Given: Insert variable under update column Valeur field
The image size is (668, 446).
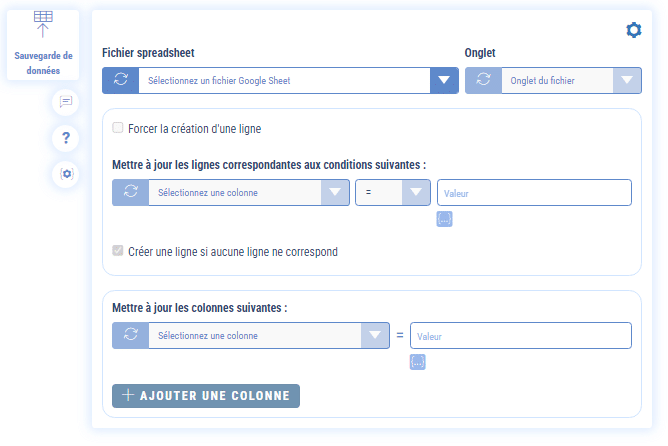Looking at the screenshot, I should point(418,362).
